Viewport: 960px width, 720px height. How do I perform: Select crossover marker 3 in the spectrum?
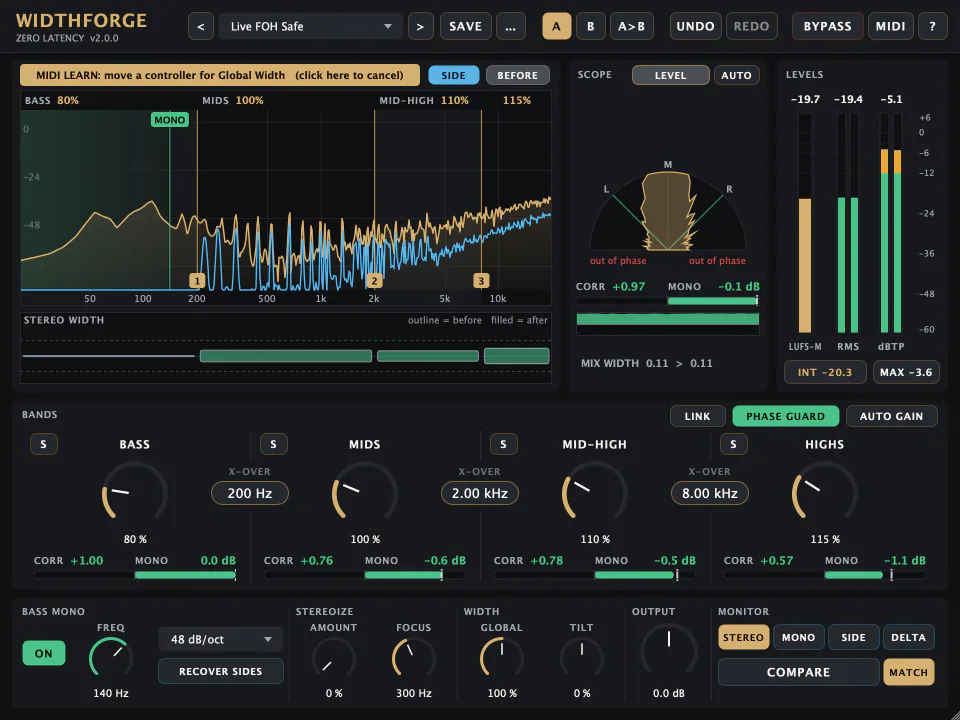[481, 281]
